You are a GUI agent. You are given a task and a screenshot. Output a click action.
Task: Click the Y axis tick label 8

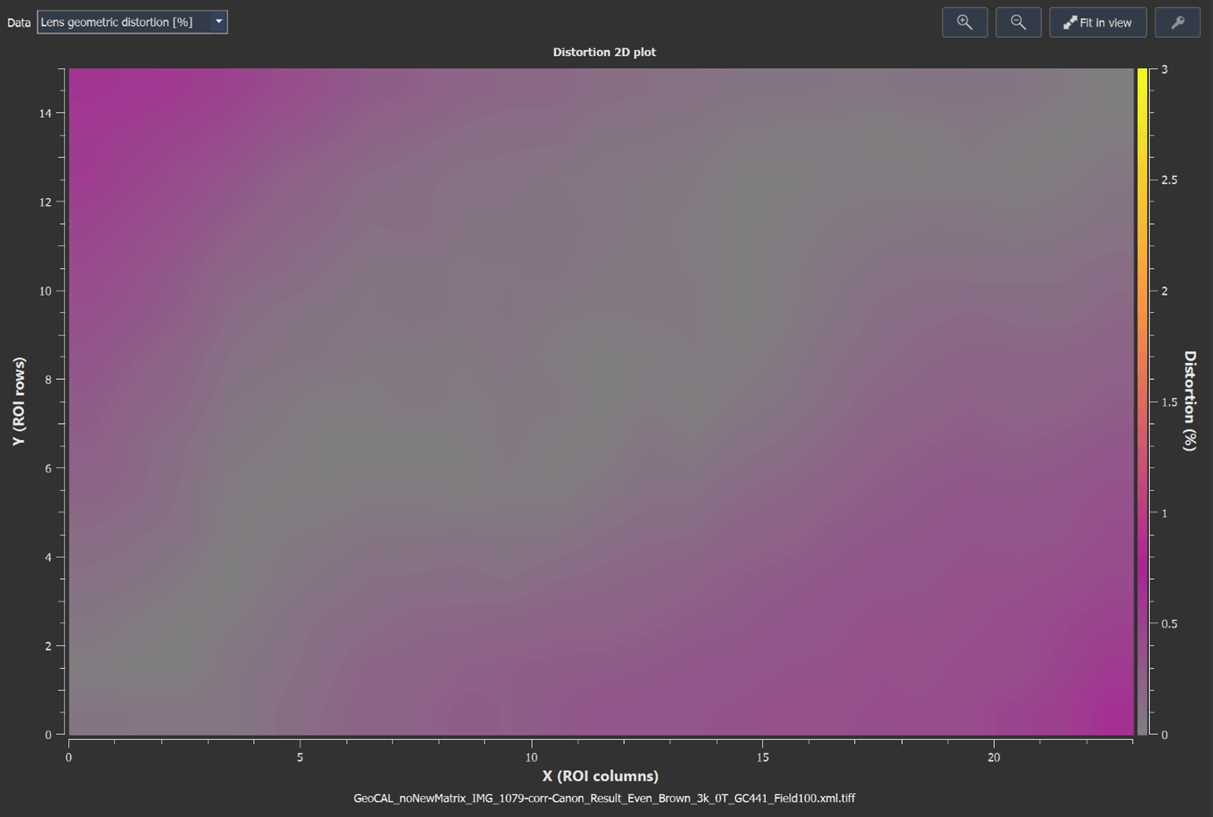click(x=49, y=379)
